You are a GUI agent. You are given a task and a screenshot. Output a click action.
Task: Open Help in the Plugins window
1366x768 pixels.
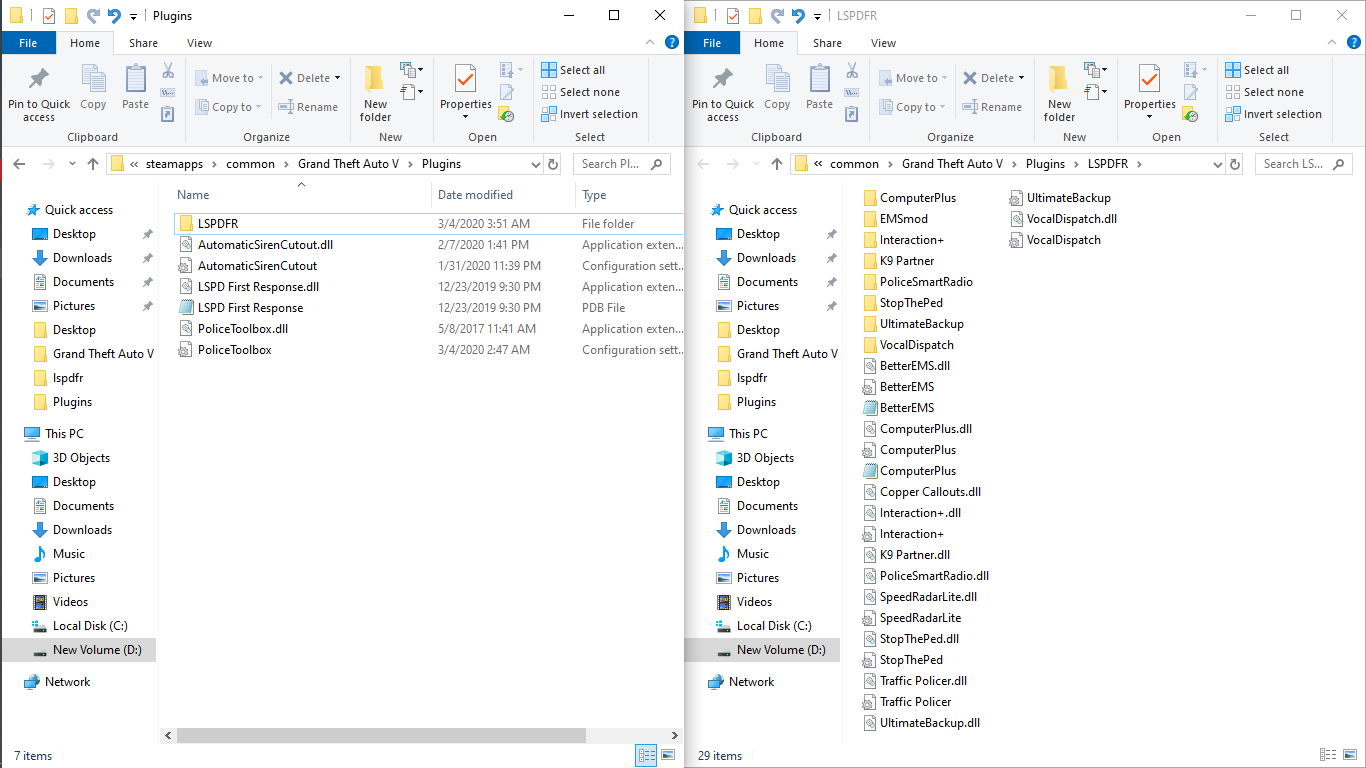(x=672, y=42)
